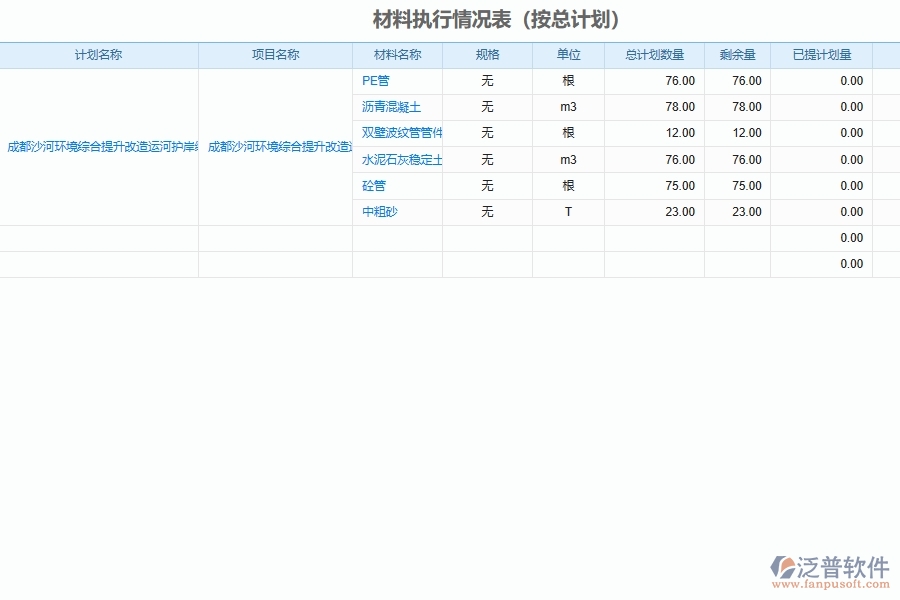Screen dimensions: 900x600
Task: Sort by the 材料名称 column header
Action: pyautogui.click(x=398, y=55)
